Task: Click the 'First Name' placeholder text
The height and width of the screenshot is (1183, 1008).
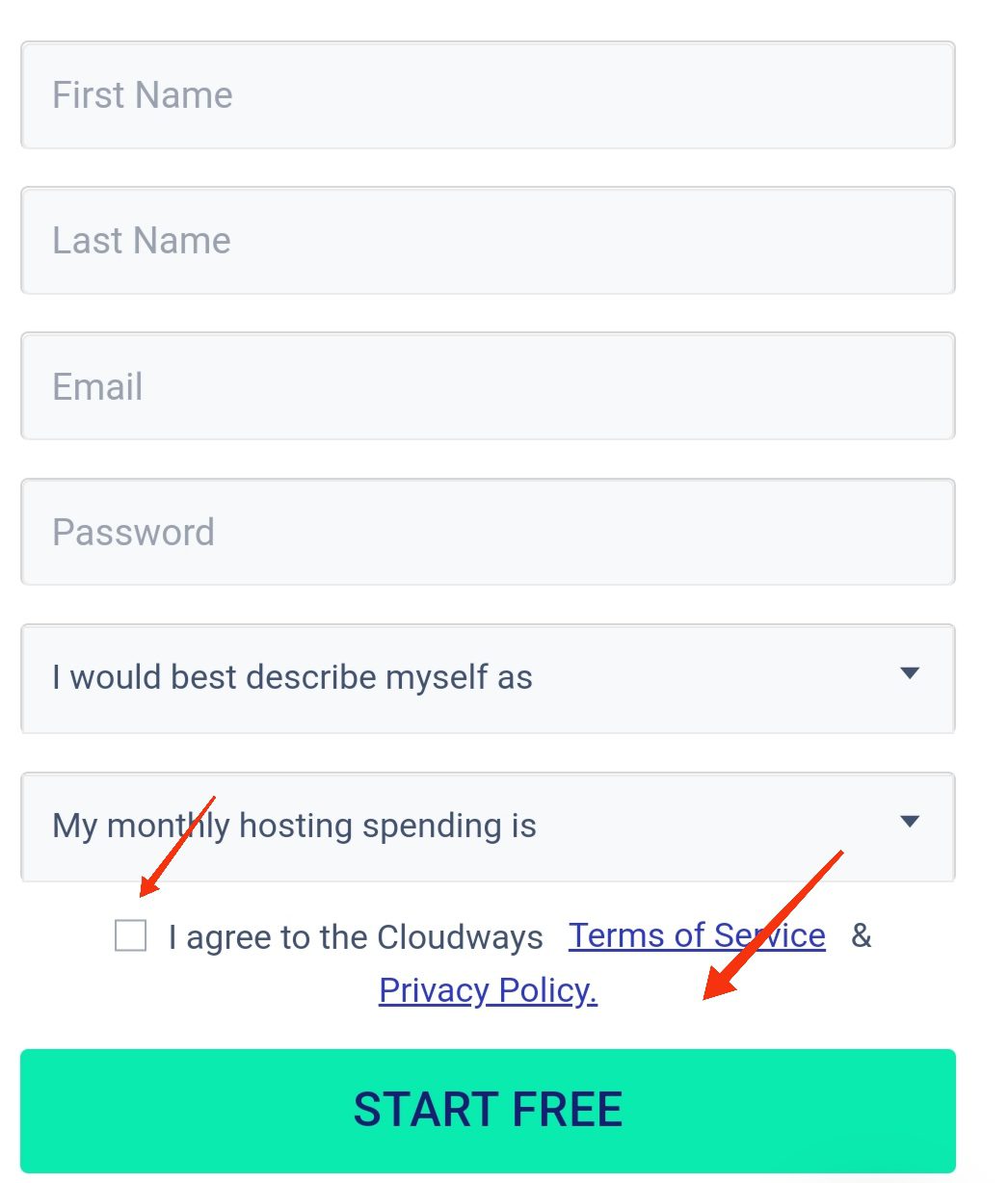Action: coord(142,95)
